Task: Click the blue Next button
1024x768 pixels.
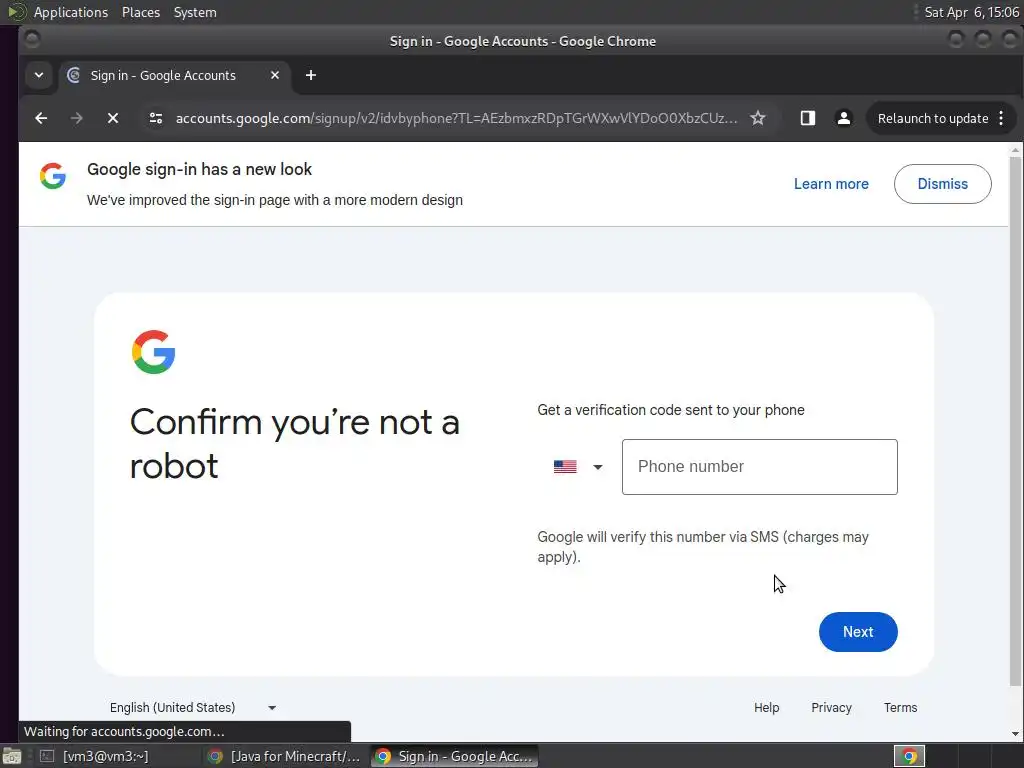Action: point(858,632)
